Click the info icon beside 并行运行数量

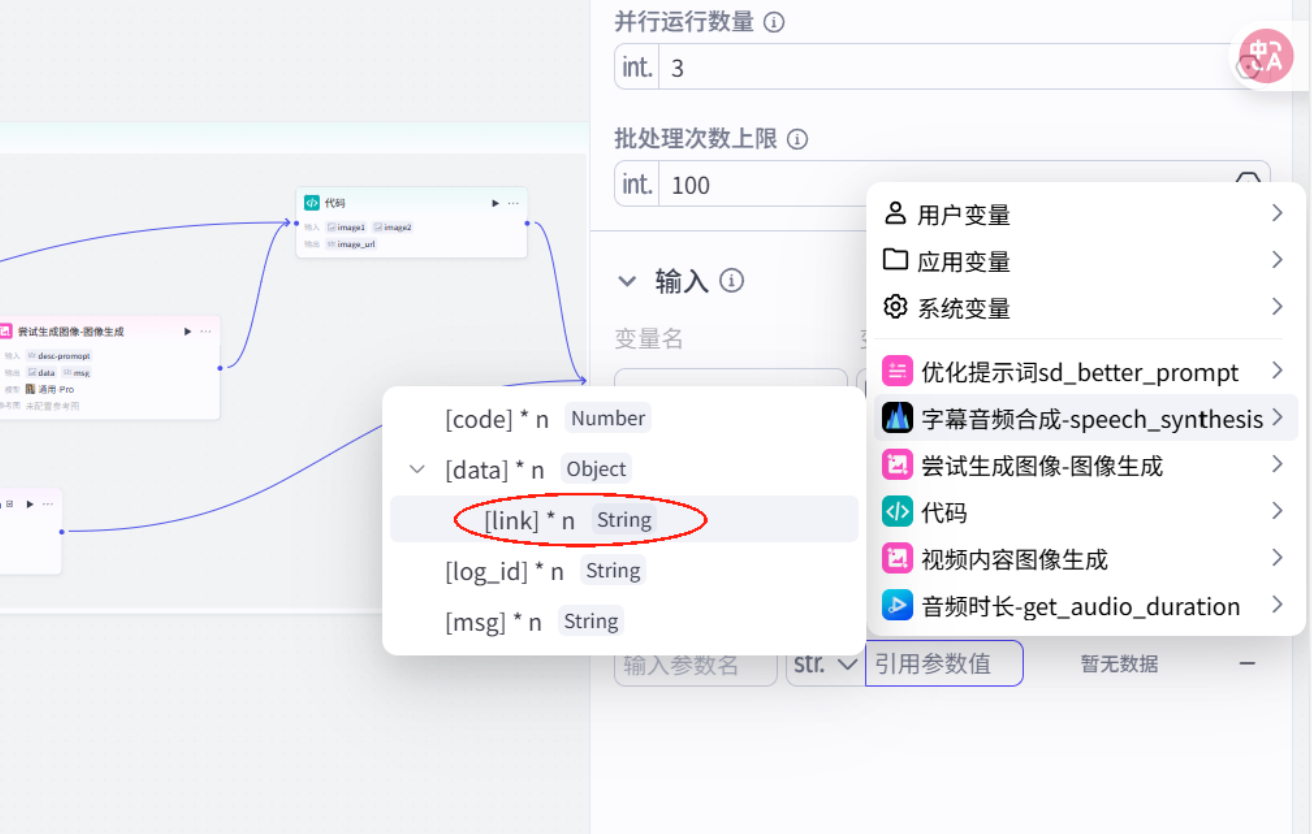coord(773,22)
